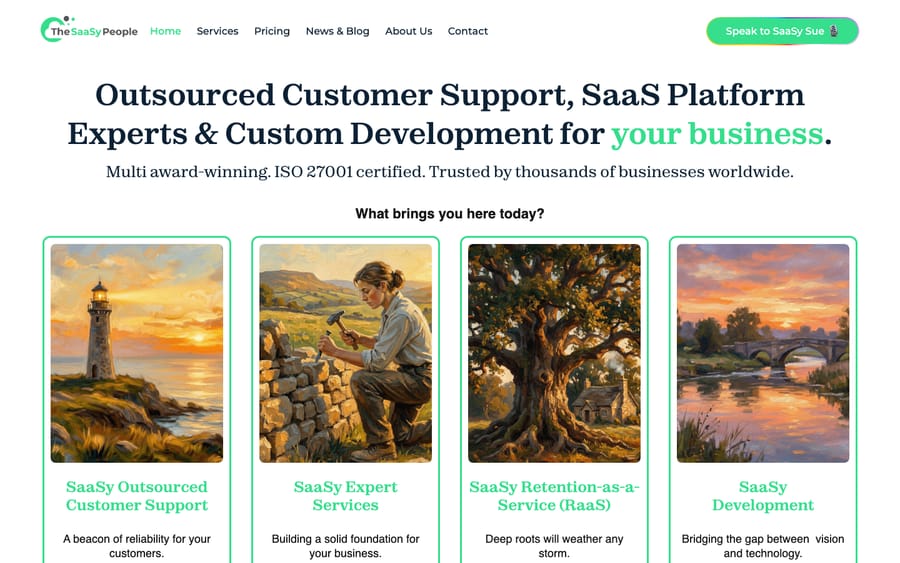Select the stone bridge sunset image

[763, 353]
